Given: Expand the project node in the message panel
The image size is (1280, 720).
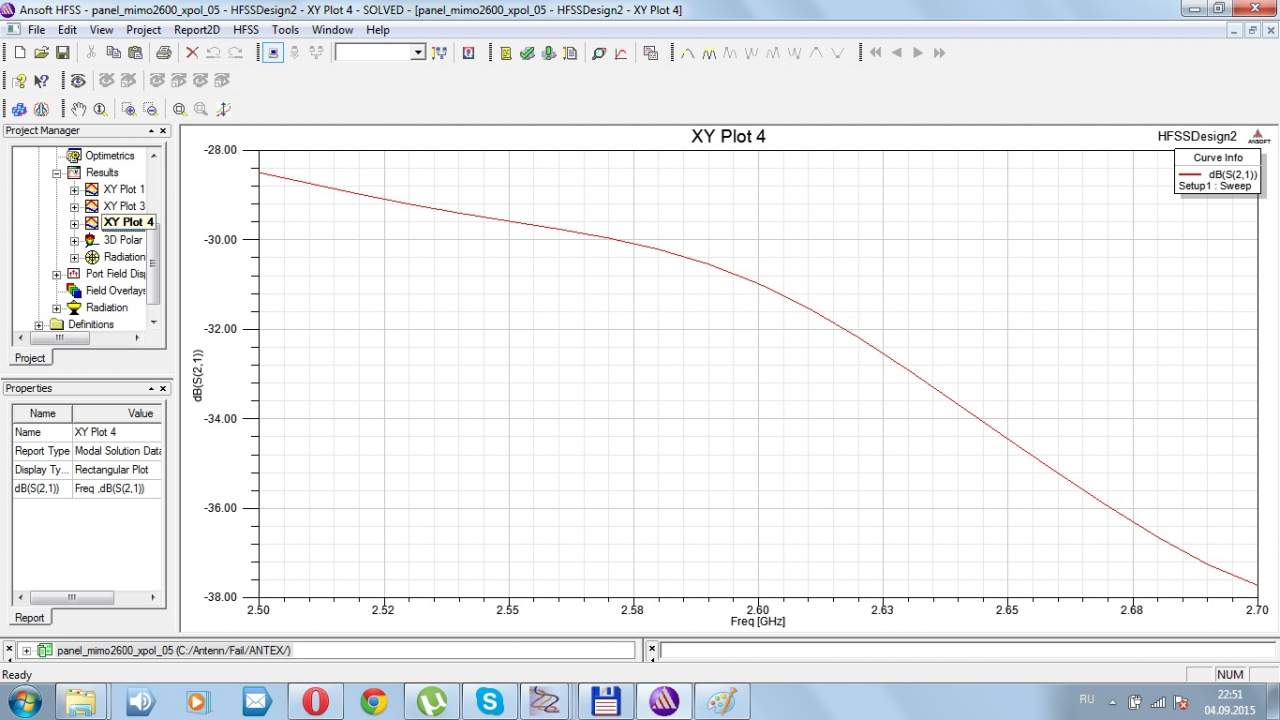Looking at the screenshot, I should [26, 651].
